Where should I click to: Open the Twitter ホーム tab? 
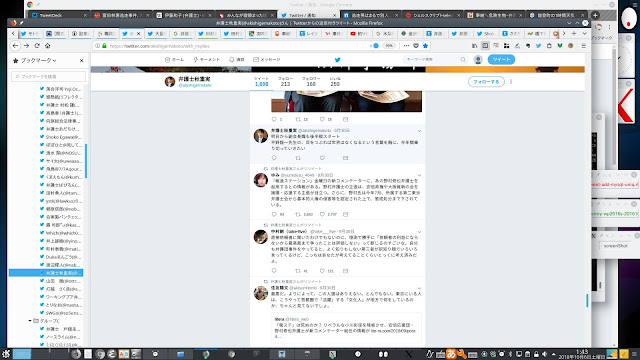pyautogui.click(x=174, y=60)
